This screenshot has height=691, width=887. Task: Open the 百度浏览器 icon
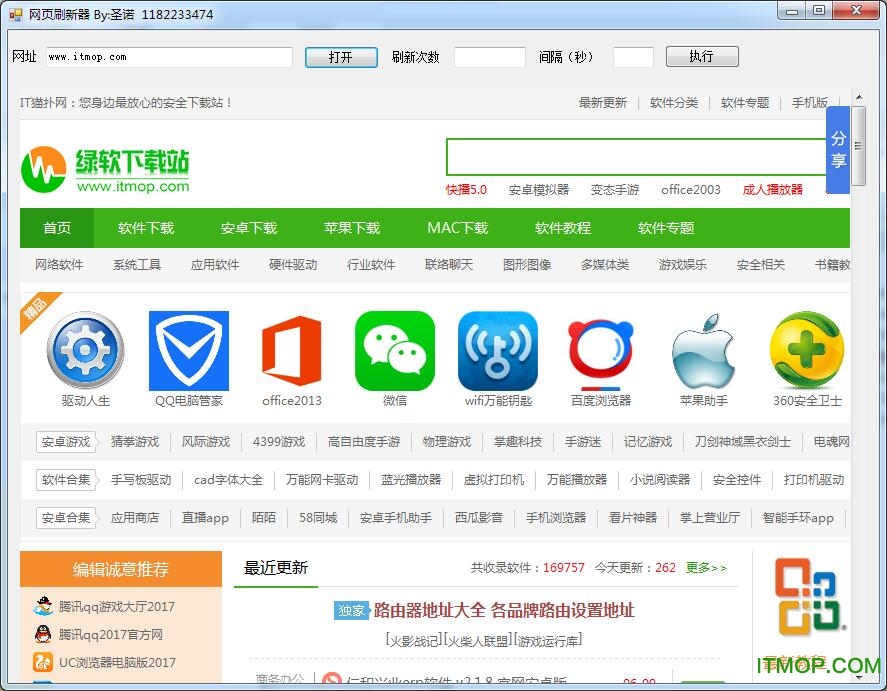click(x=601, y=354)
